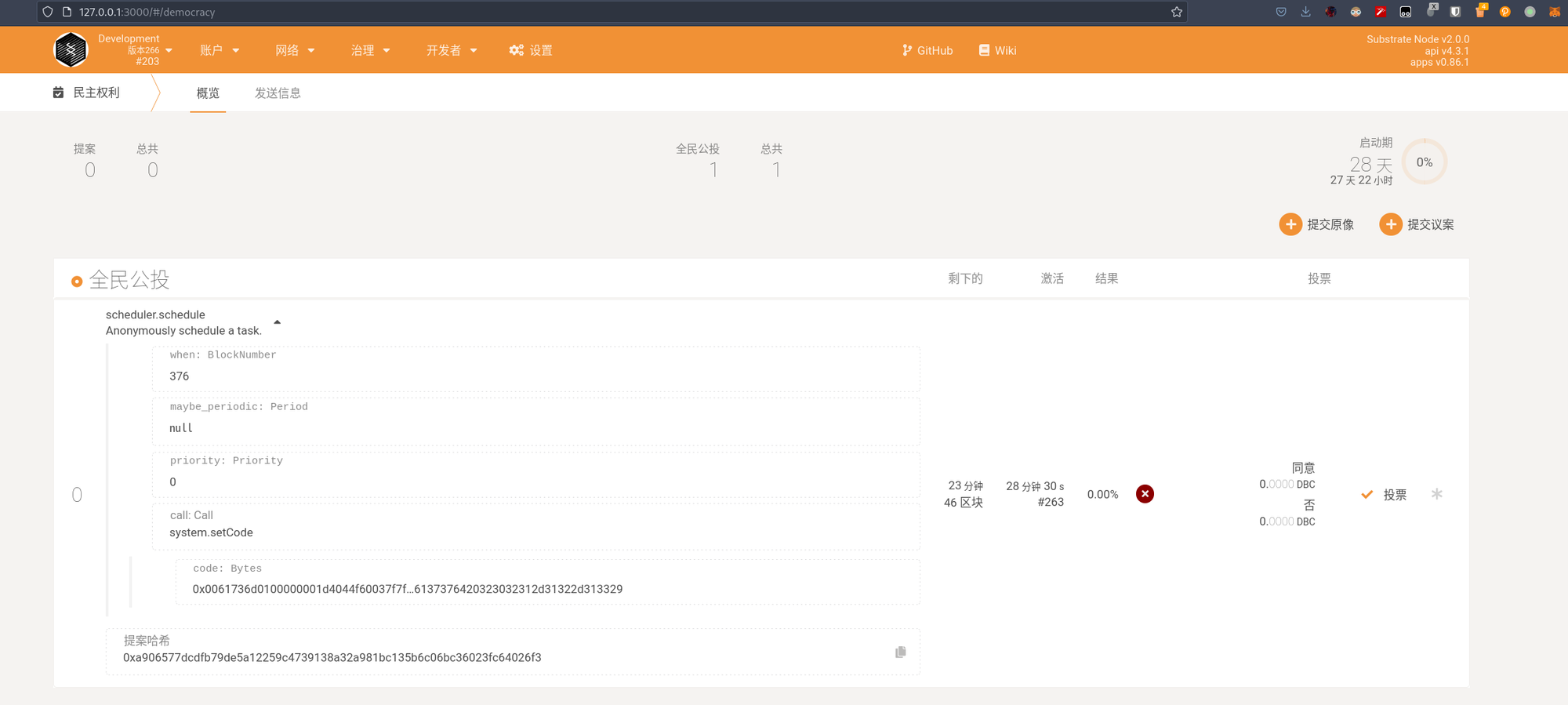Click the extension icon with badge 4
1568x705 pixels.
click(x=1480, y=10)
